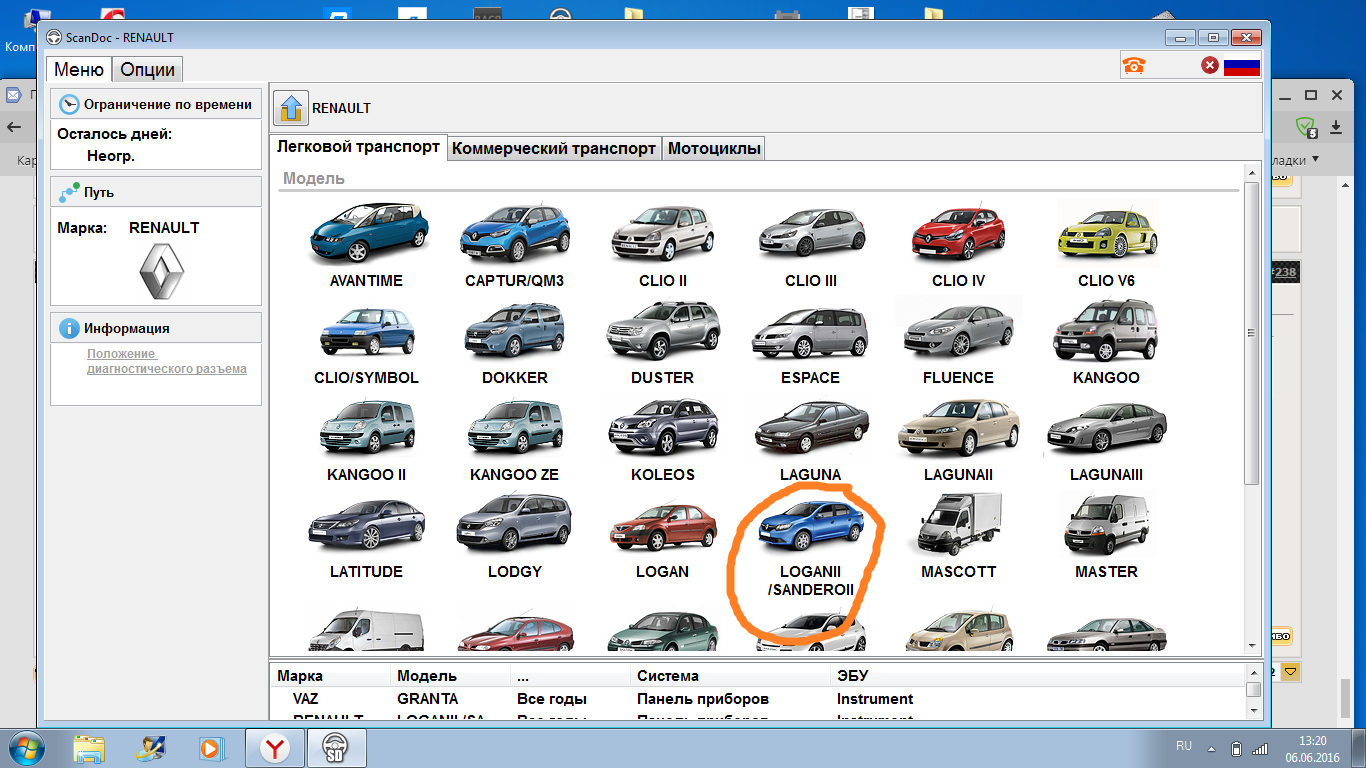Image resolution: width=1366 pixels, height=768 pixels.
Task: Switch to Мотоциклы tab
Action: (714, 148)
